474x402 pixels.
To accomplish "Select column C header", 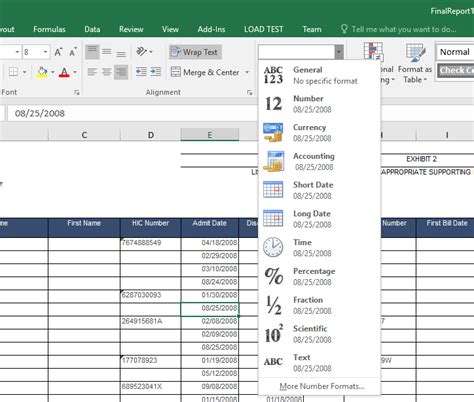I will 84,135.
